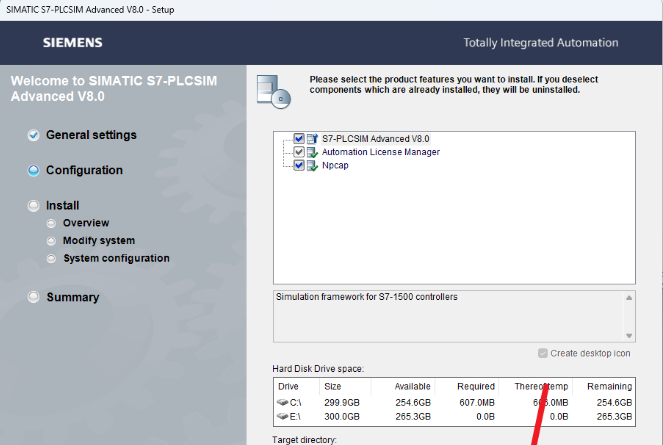Click the S7-PLCSIM Advanced V8.0 component icon
The height and width of the screenshot is (445, 663).
point(312,139)
